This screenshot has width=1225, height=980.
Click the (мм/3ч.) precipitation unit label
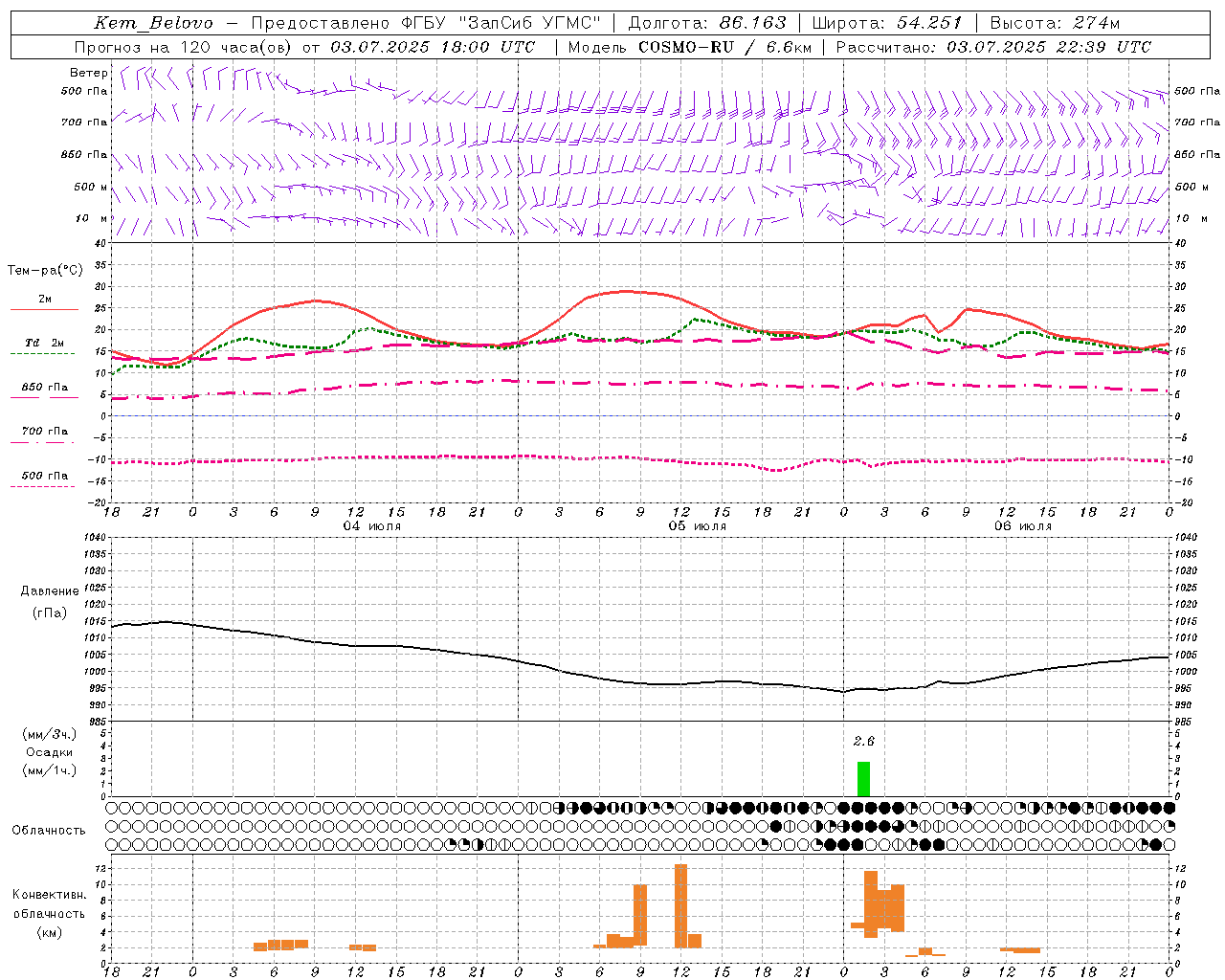coord(50,734)
